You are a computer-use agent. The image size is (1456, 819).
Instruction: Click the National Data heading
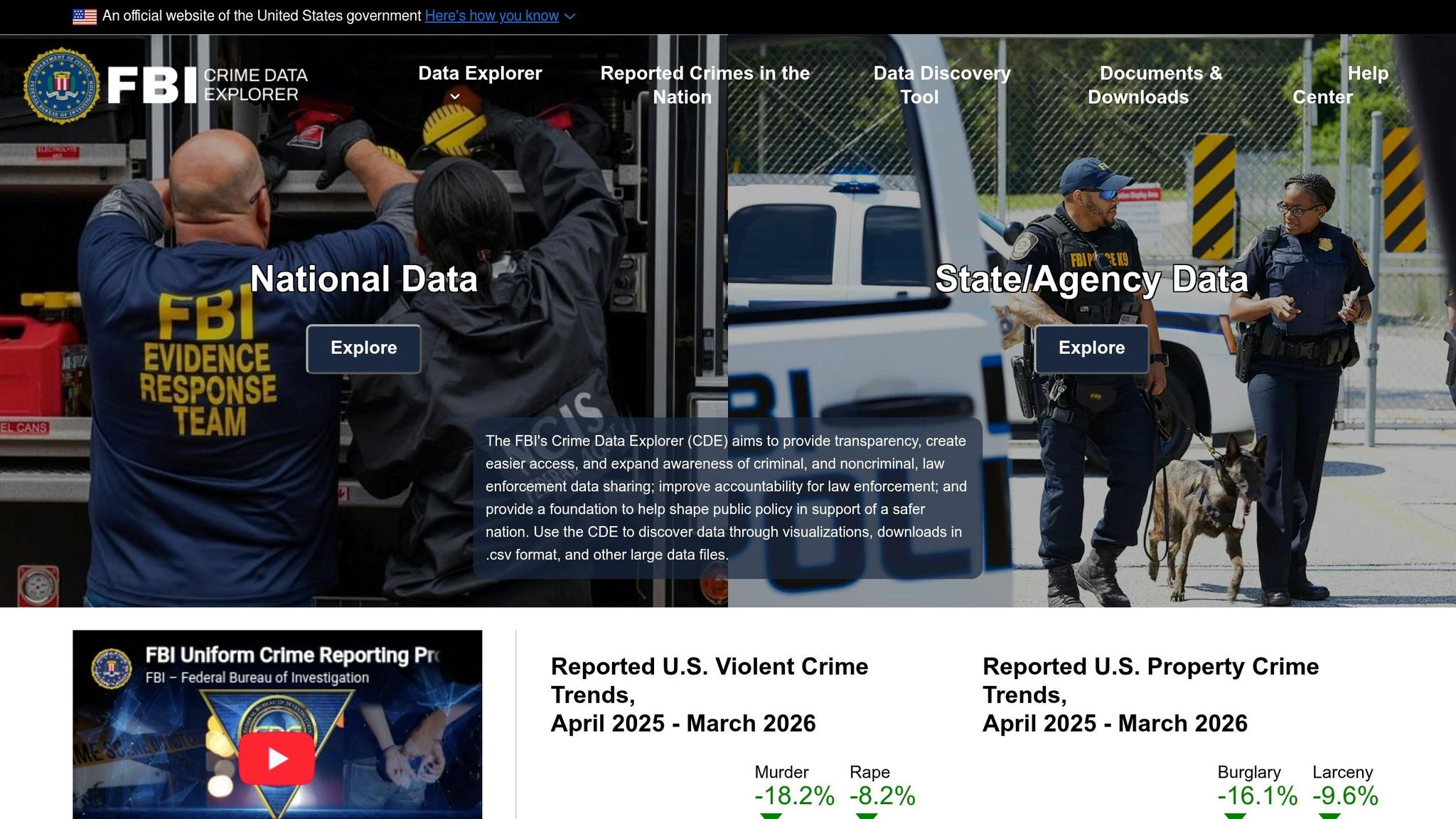tap(363, 279)
